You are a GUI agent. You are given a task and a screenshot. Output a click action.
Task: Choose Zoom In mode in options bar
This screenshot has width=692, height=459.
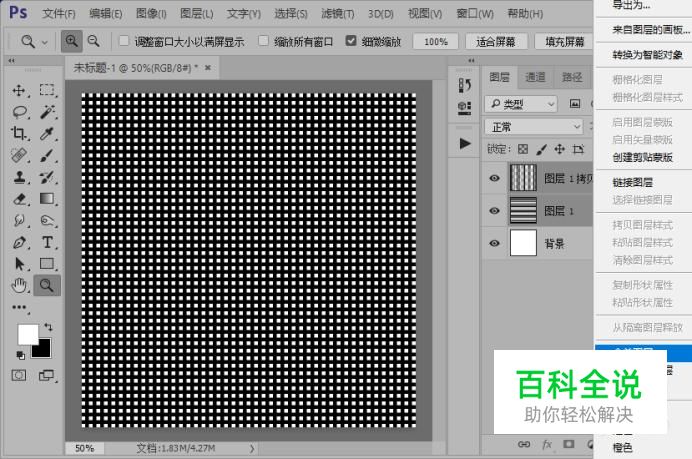71,41
